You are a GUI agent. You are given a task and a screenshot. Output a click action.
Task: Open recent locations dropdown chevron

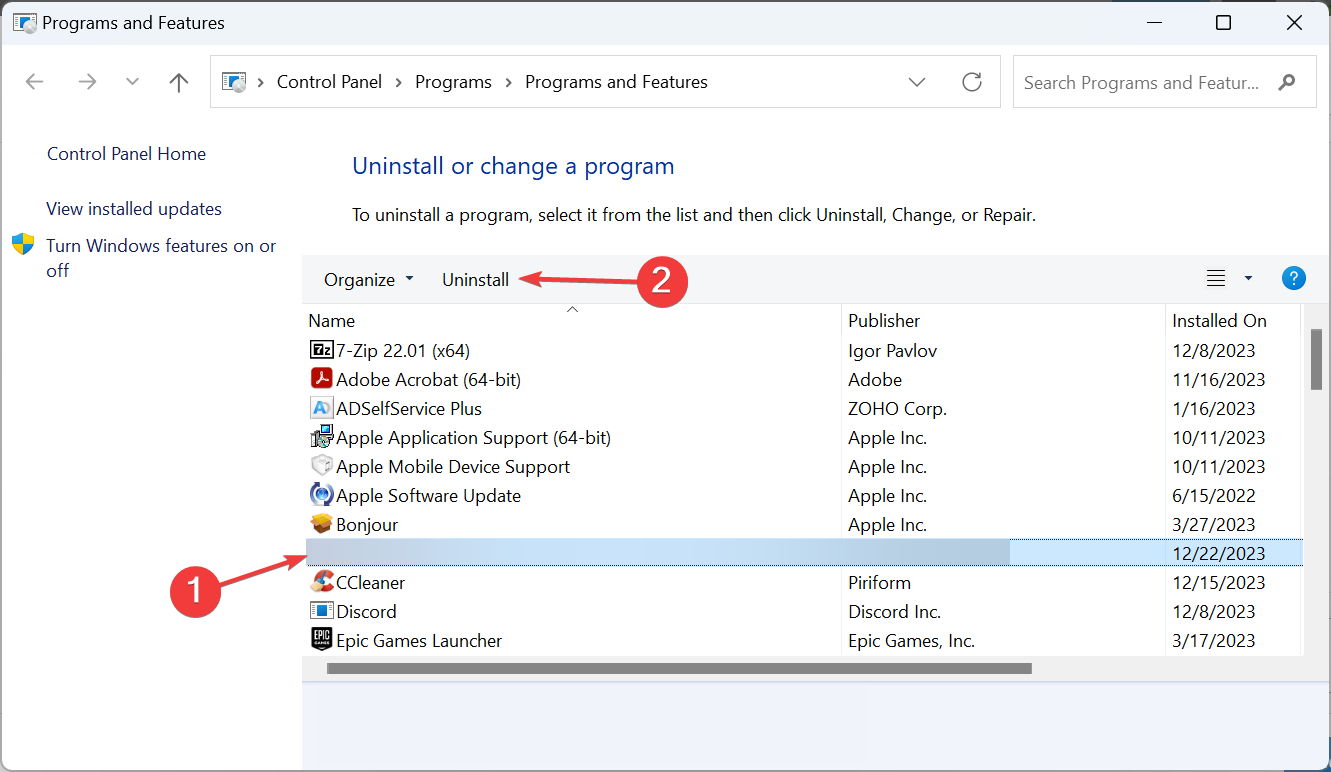[x=132, y=82]
